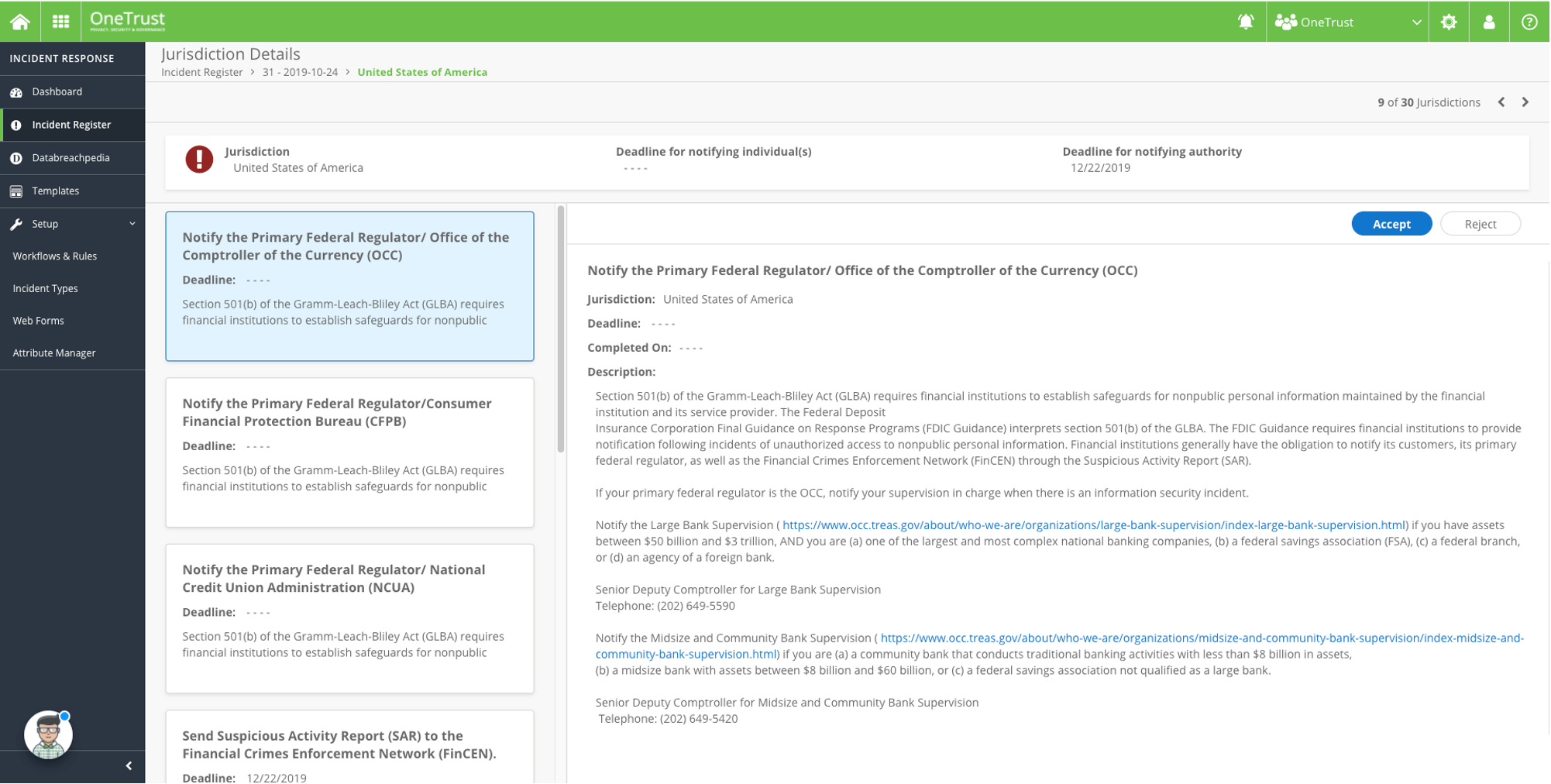The height and width of the screenshot is (784, 1551).
Task: Collapse the sidebar with arrow
Action: pyautogui.click(x=129, y=766)
